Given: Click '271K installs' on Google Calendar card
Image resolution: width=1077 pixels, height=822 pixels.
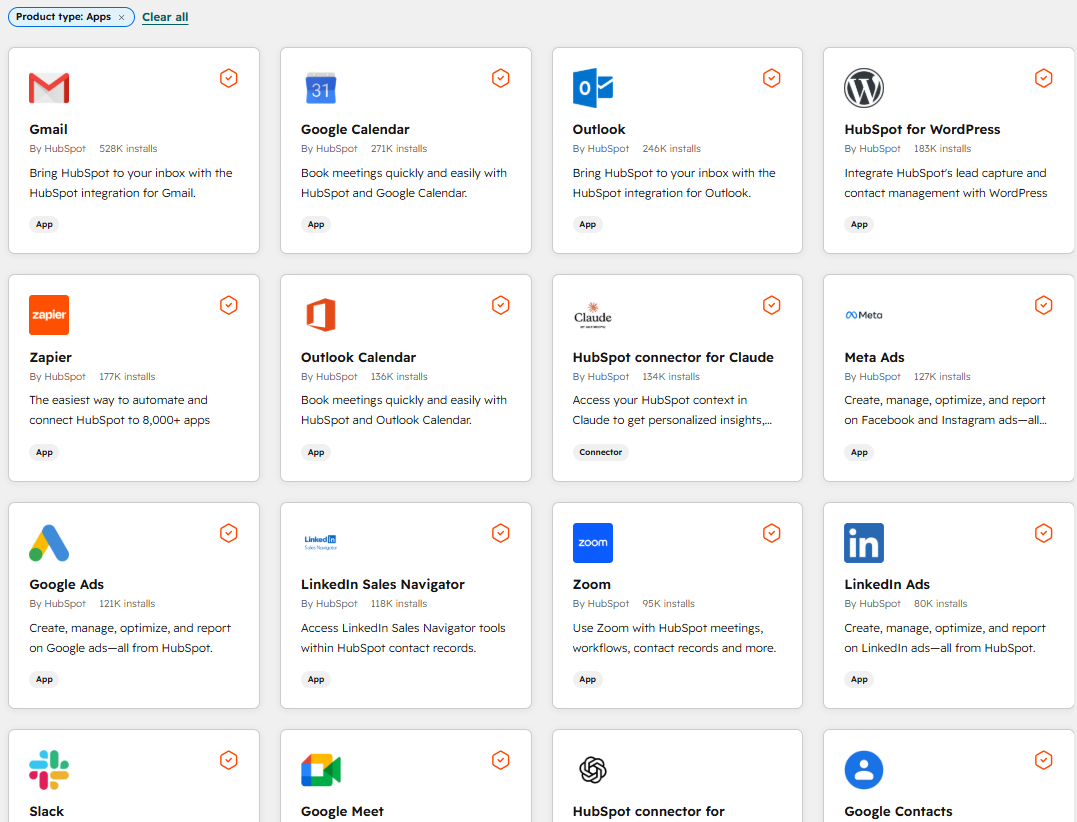Looking at the screenshot, I should click(399, 148).
